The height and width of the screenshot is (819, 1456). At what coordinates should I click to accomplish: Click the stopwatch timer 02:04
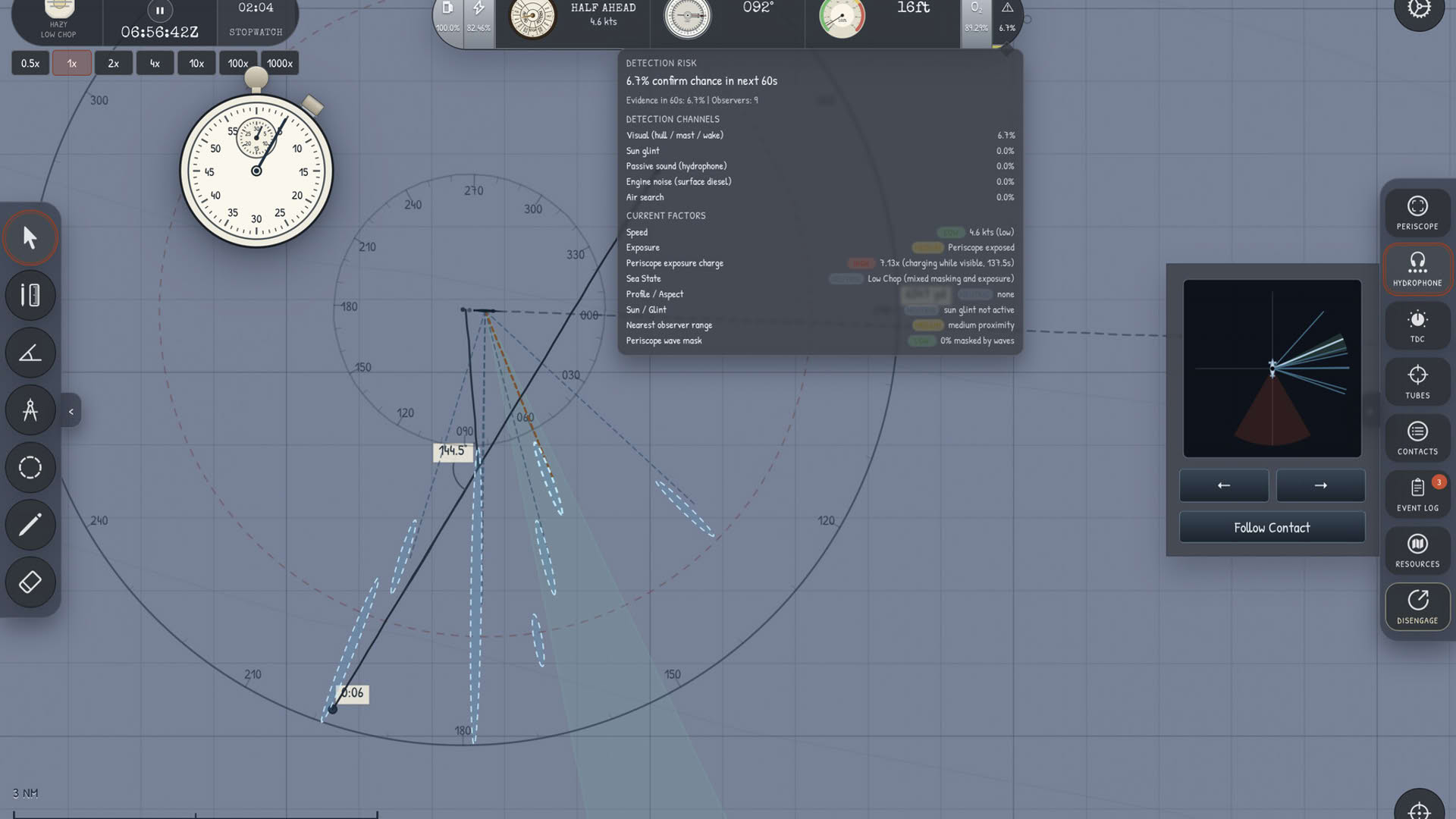point(256,8)
